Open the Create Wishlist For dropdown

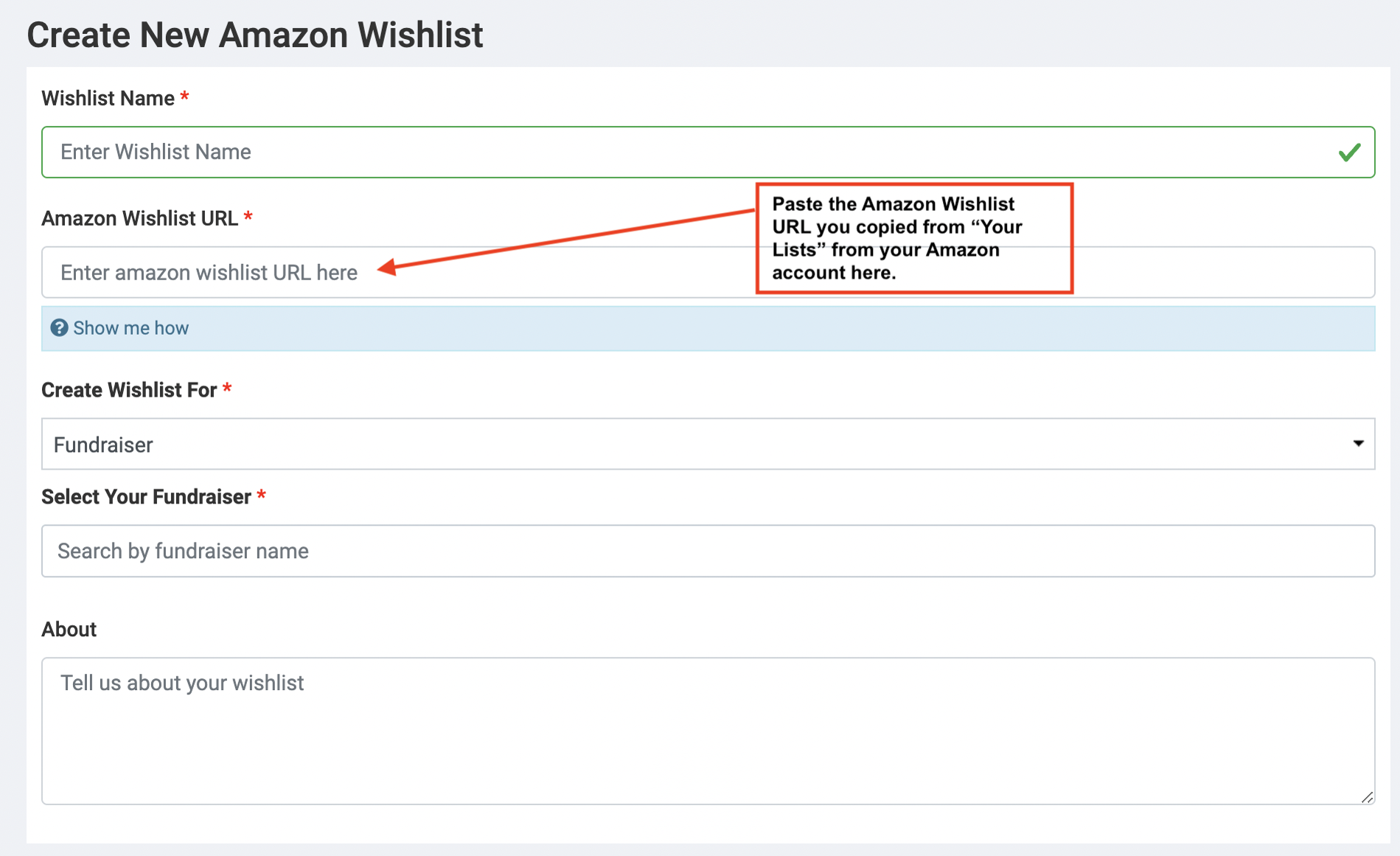pos(708,444)
